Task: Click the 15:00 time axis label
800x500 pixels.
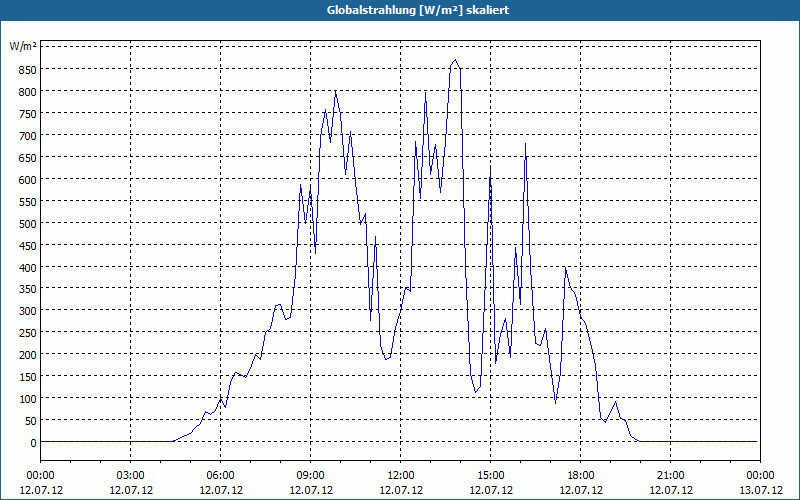Action: click(490, 476)
